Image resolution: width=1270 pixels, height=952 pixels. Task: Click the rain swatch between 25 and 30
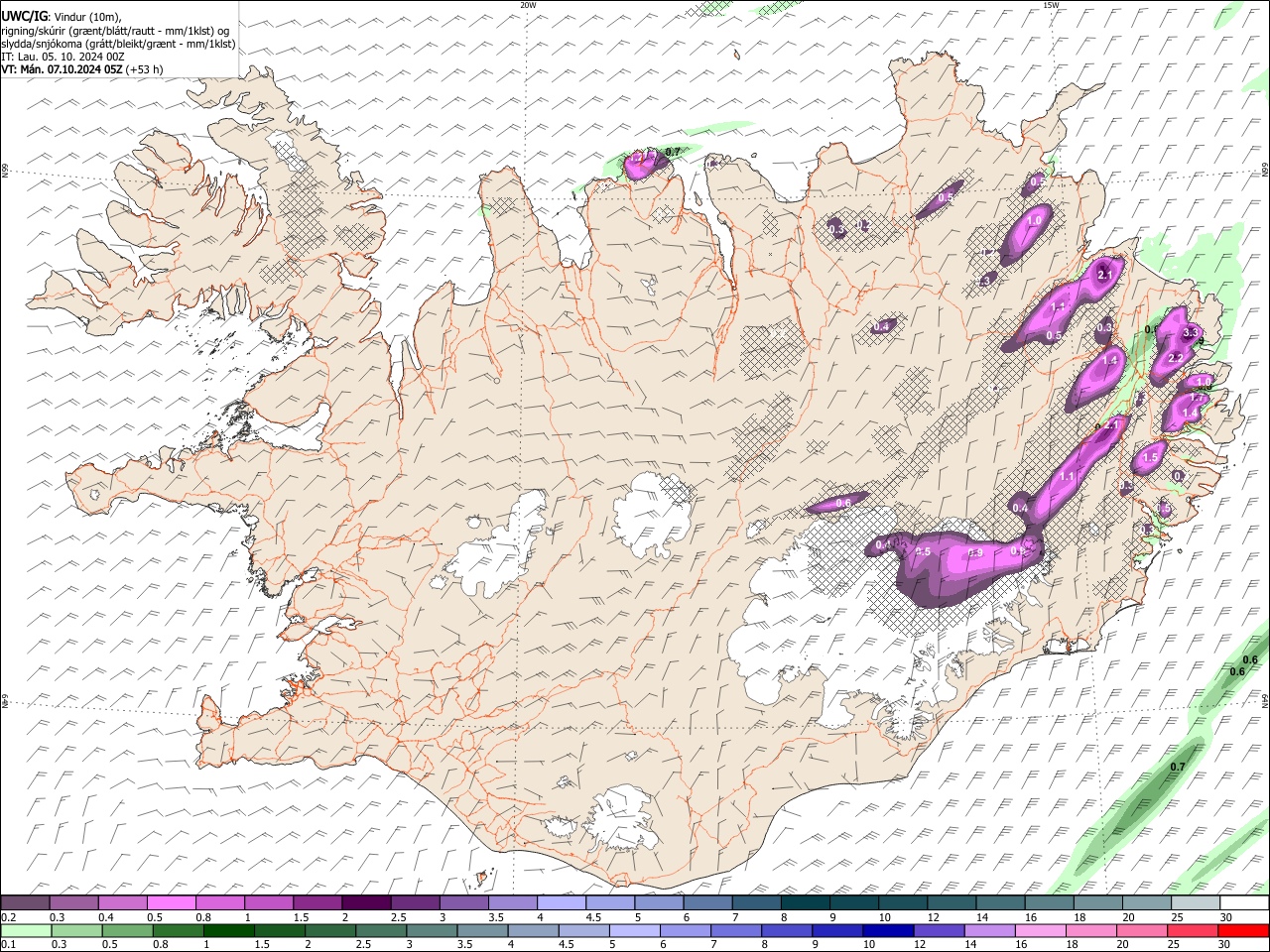tap(1192, 931)
